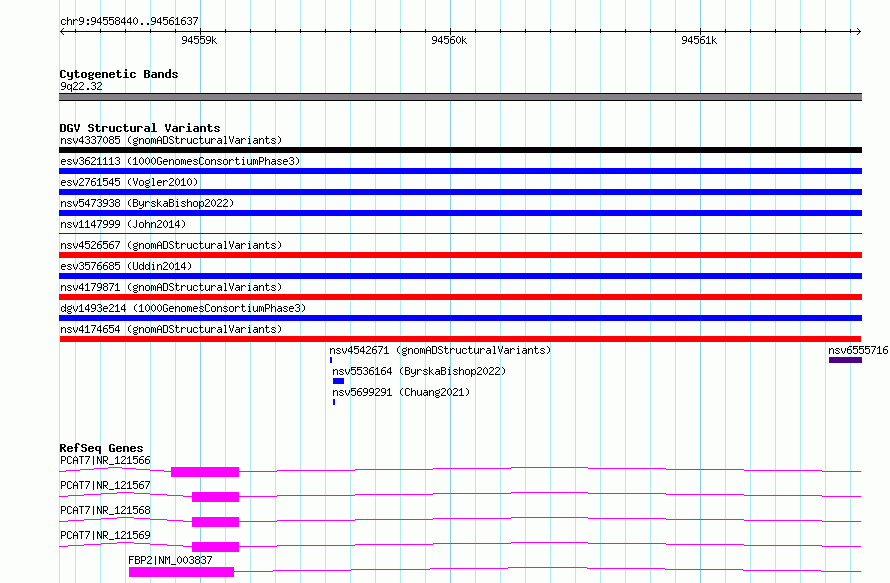Click the PCAT7|NR_121569 transcript label

pos(105,535)
